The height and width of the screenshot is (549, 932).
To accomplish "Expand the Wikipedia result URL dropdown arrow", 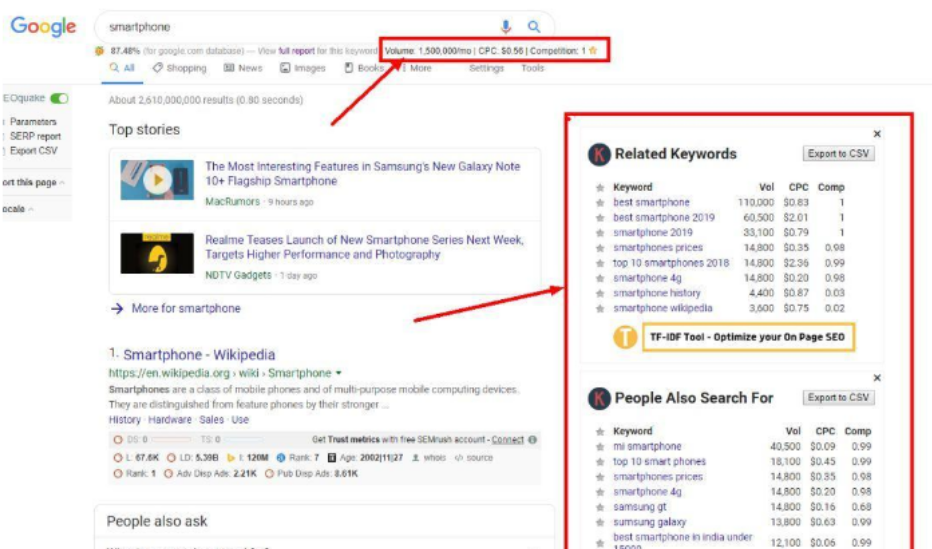I will (x=338, y=373).
